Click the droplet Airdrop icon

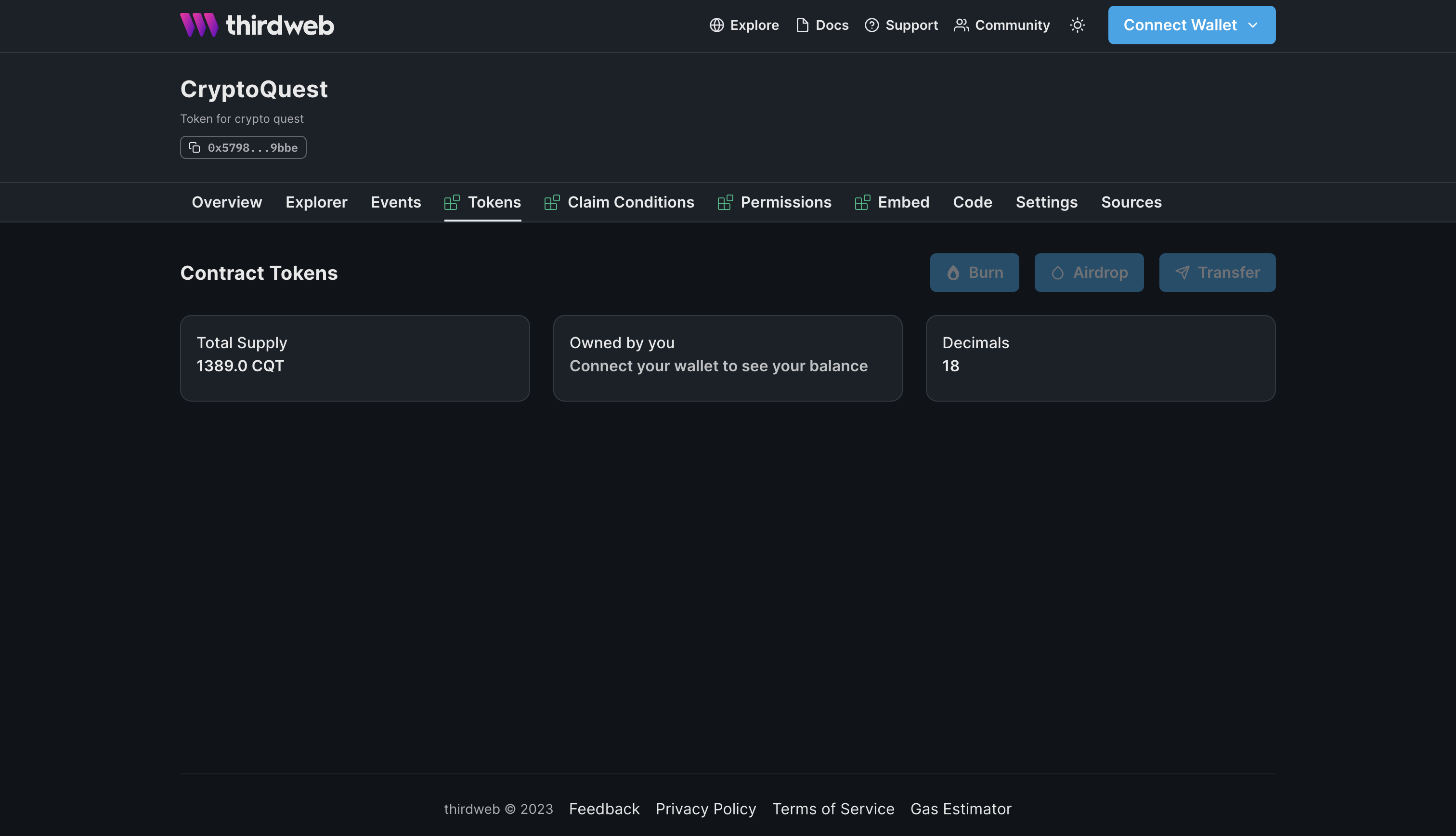tap(1057, 273)
